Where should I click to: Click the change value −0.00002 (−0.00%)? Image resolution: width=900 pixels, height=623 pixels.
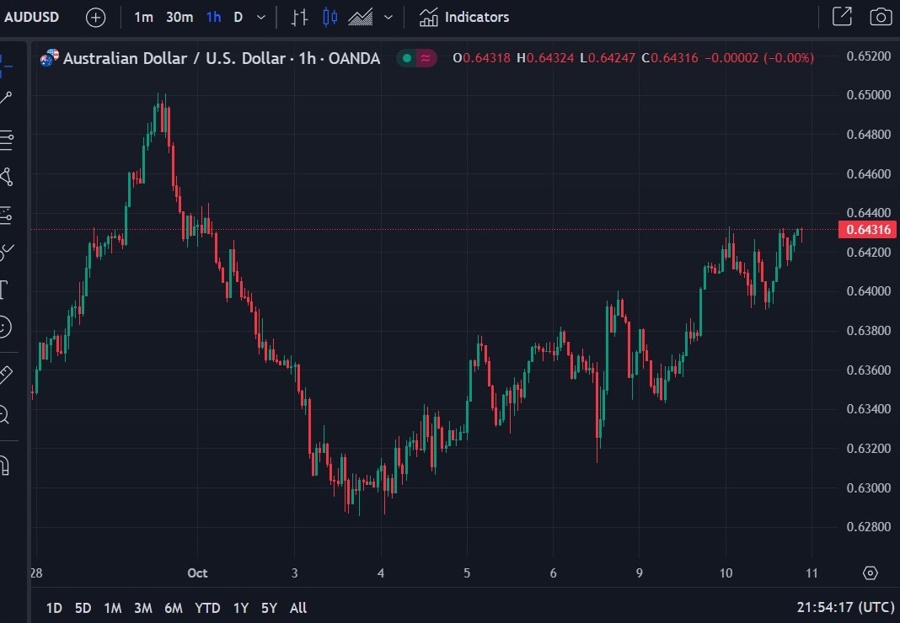point(759,58)
